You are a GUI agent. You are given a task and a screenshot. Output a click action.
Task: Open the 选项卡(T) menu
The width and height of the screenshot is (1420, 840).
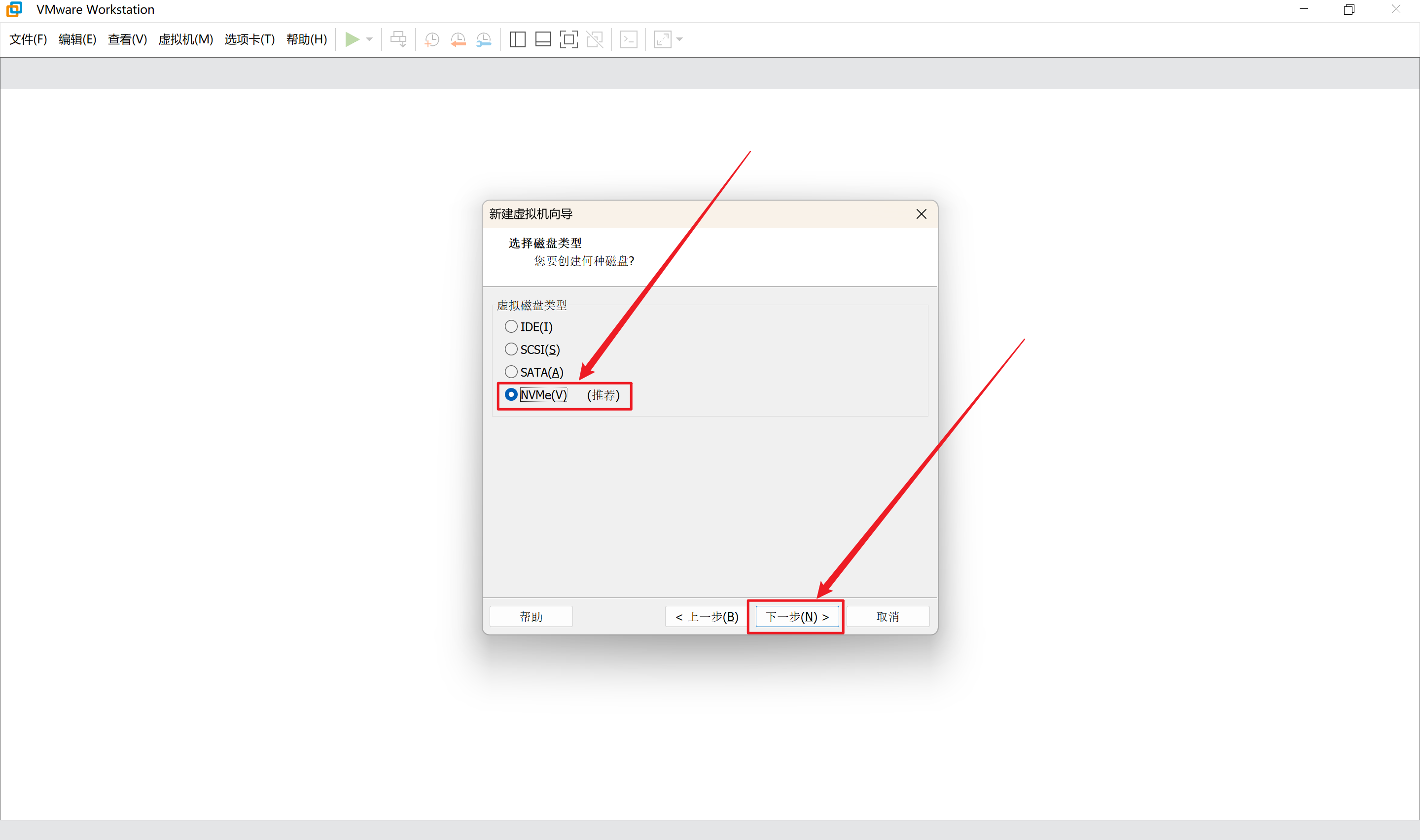pos(249,39)
